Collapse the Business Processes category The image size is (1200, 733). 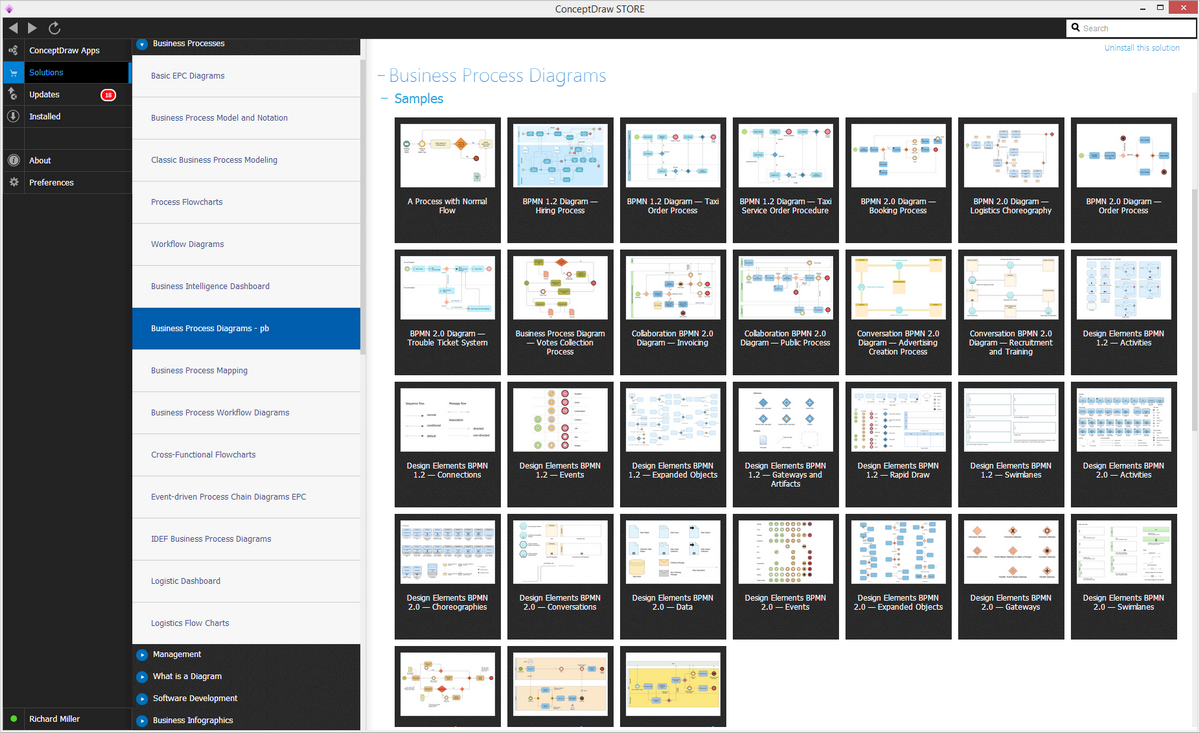point(142,44)
